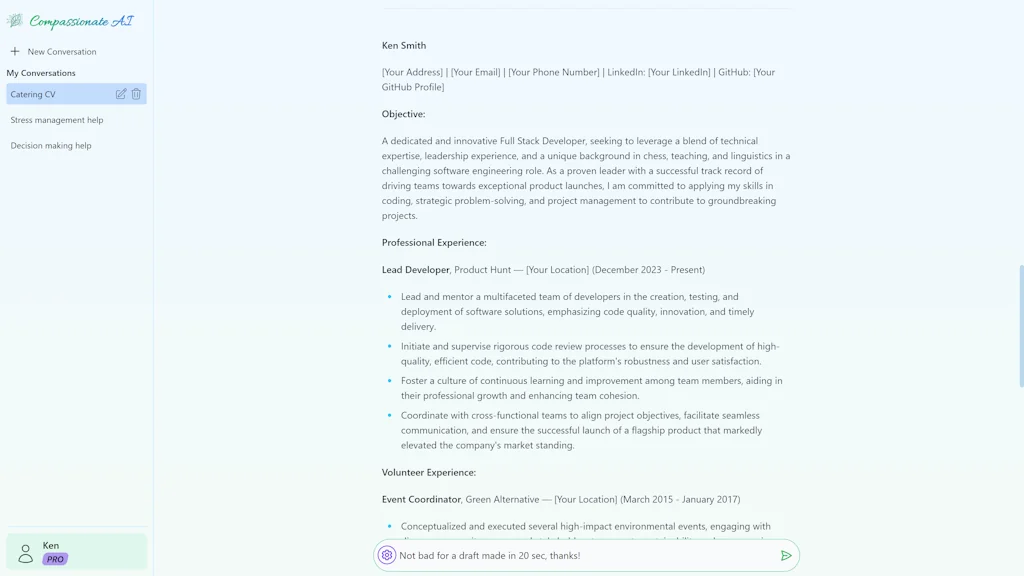Select the highlighted Catering CV conversation
1024x576 pixels.
(x=60, y=93)
